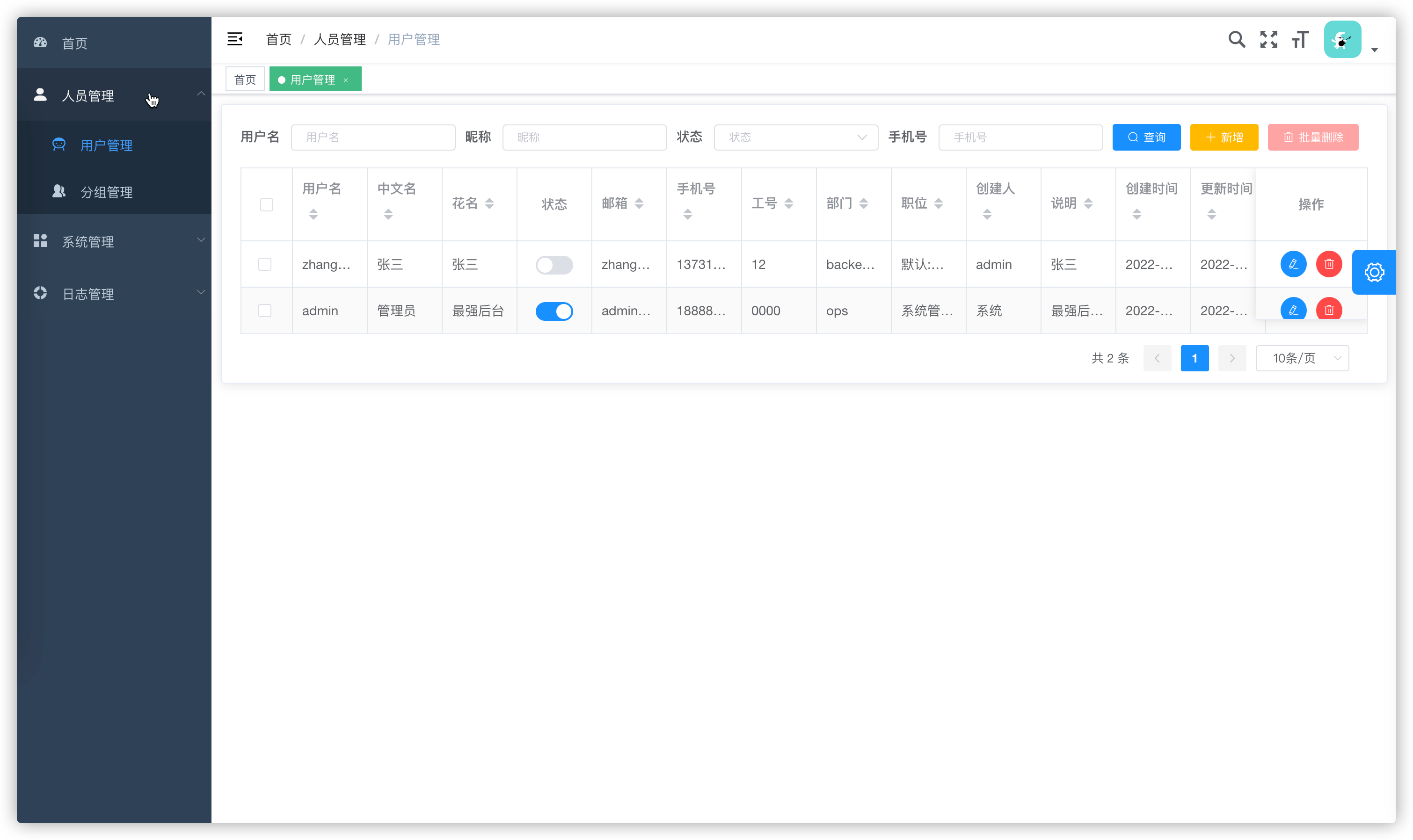Viewport: 1413px width, 840px height.
Task: Click the blue 查询 button
Action: (1146, 138)
